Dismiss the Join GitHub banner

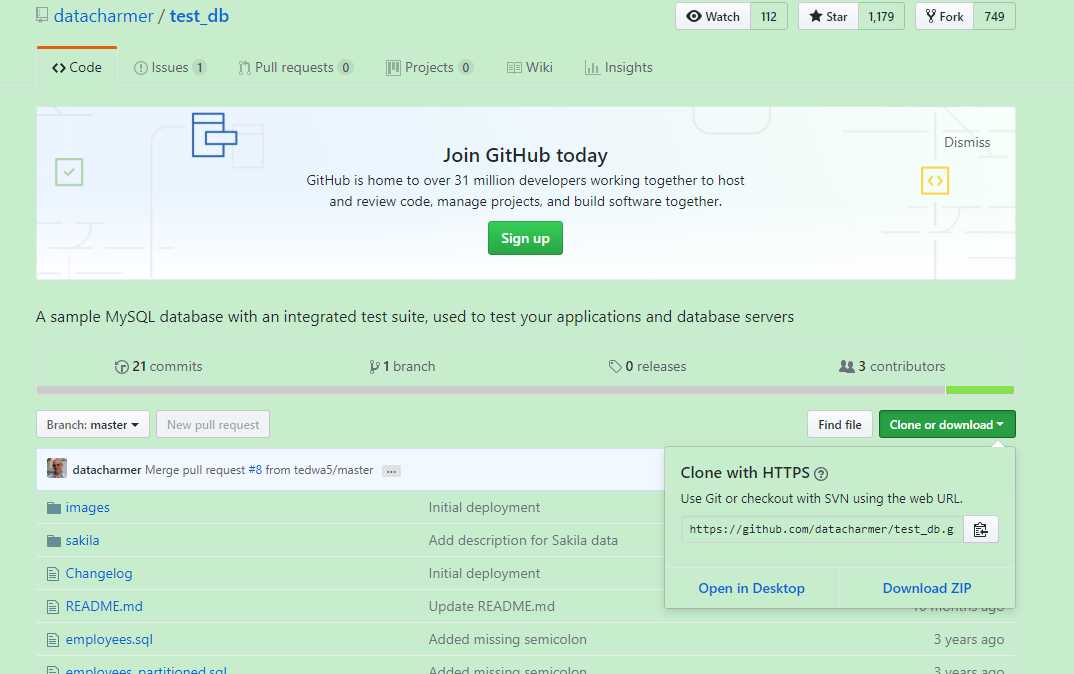click(x=966, y=142)
